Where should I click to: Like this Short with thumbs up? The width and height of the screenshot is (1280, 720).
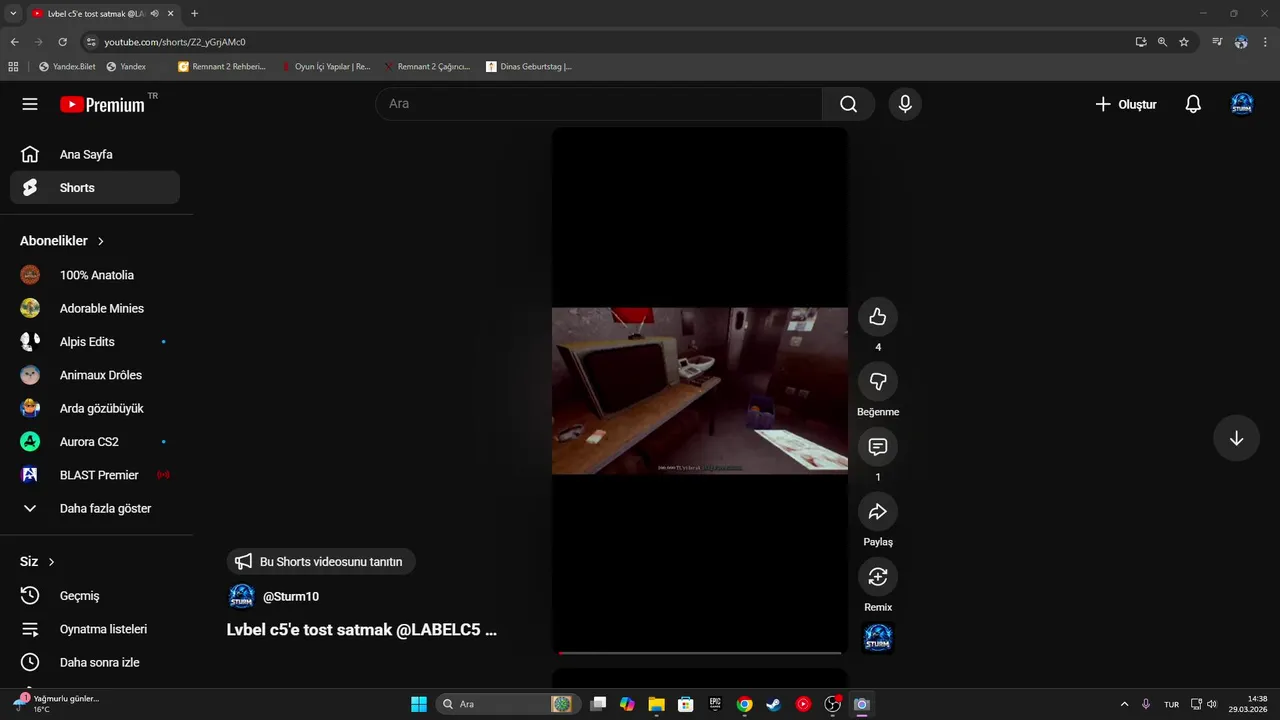(878, 317)
